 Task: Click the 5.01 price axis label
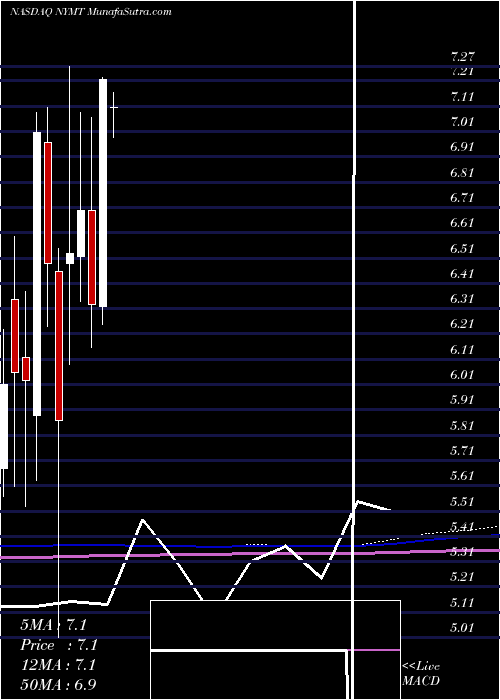pyautogui.click(x=462, y=628)
